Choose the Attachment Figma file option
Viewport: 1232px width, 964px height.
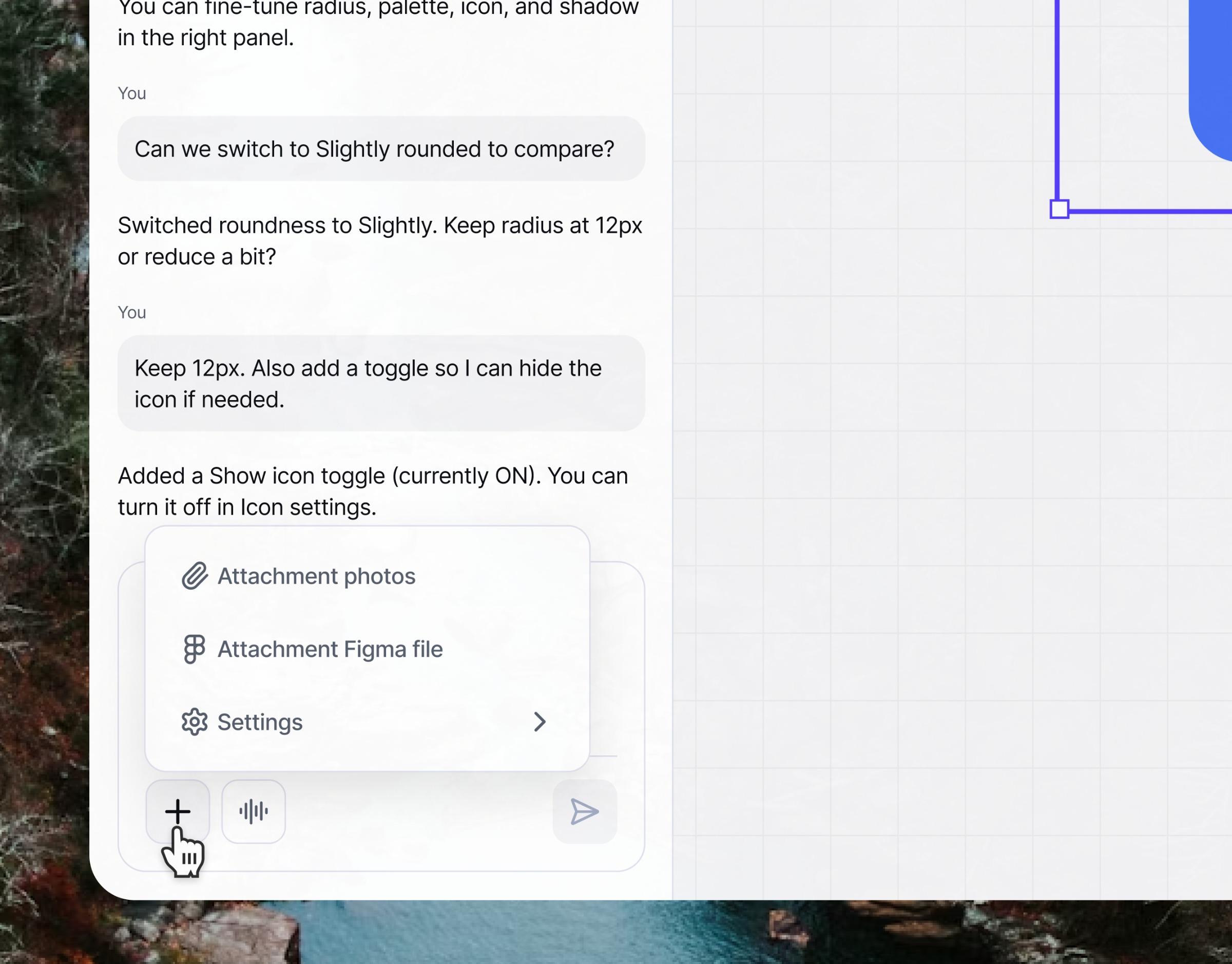[330, 649]
